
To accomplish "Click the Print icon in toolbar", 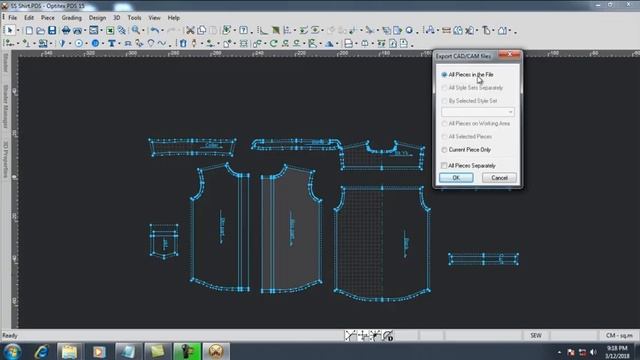I will pos(66,30).
